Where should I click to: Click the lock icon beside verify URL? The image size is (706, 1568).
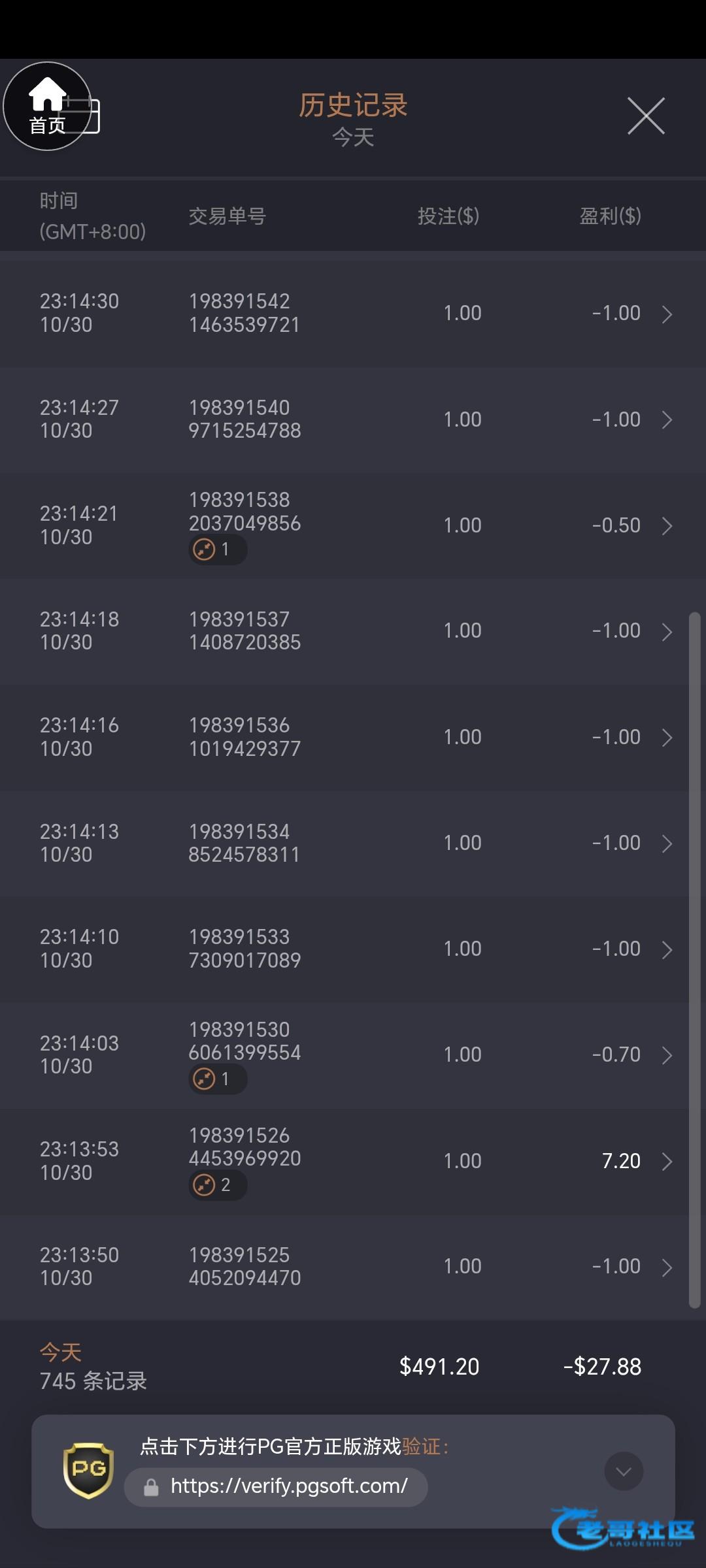[x=151, y=1488]
